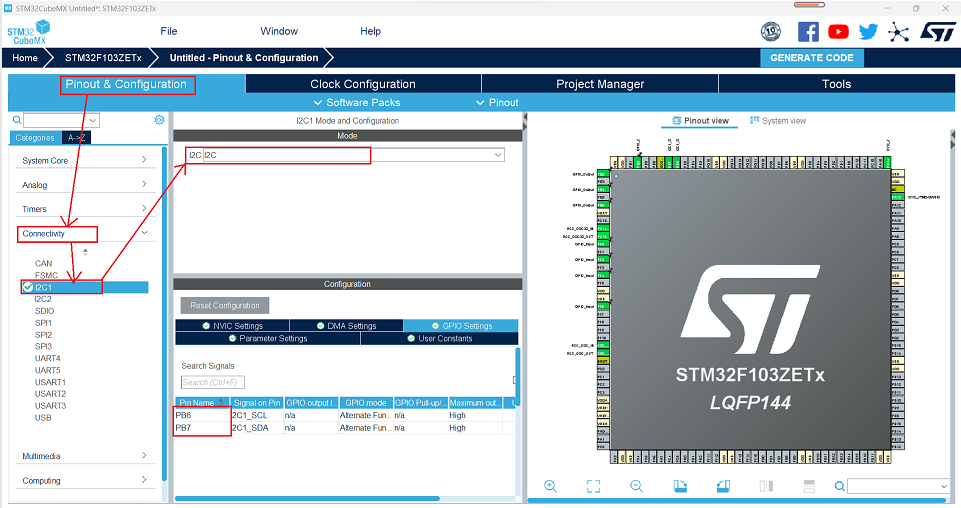Click the STM32F103ZETx breadcrumb
The height and width of the screenshot is (508, 961).
(103, 58)
